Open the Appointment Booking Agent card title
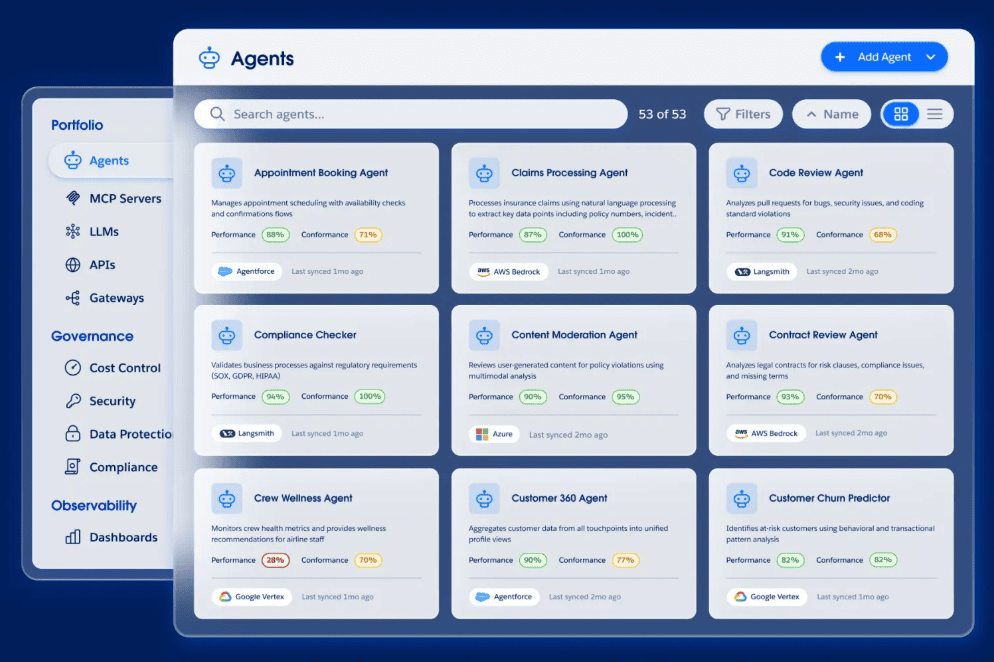 321,172
